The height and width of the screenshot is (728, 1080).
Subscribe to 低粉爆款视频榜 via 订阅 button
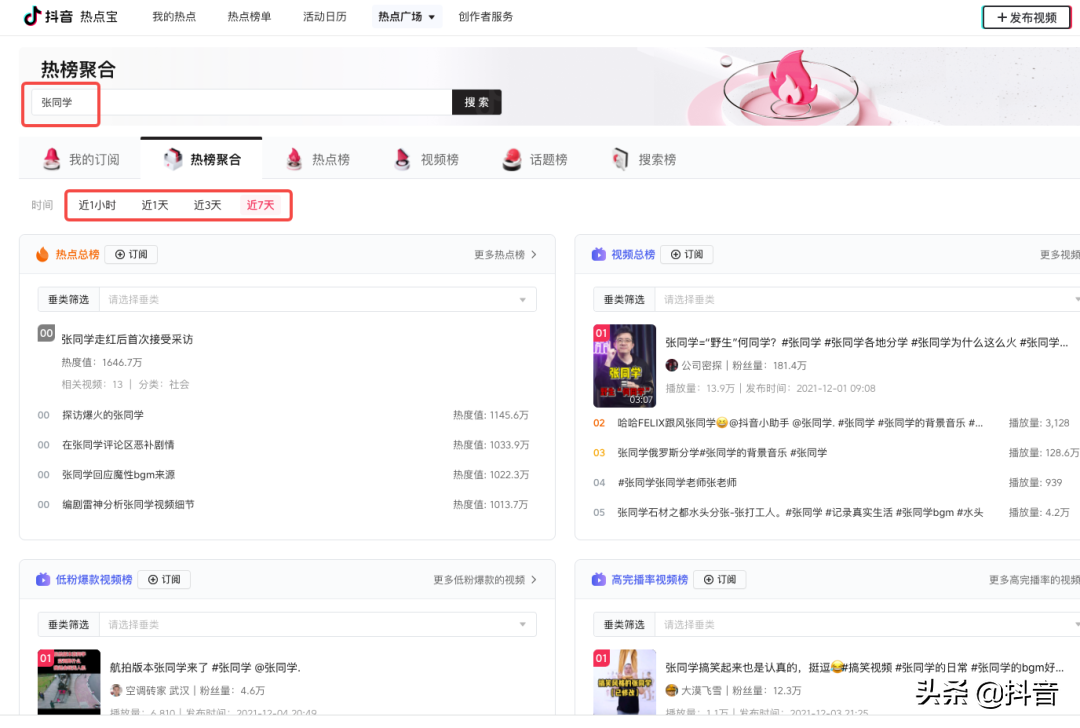coord(164,579)
